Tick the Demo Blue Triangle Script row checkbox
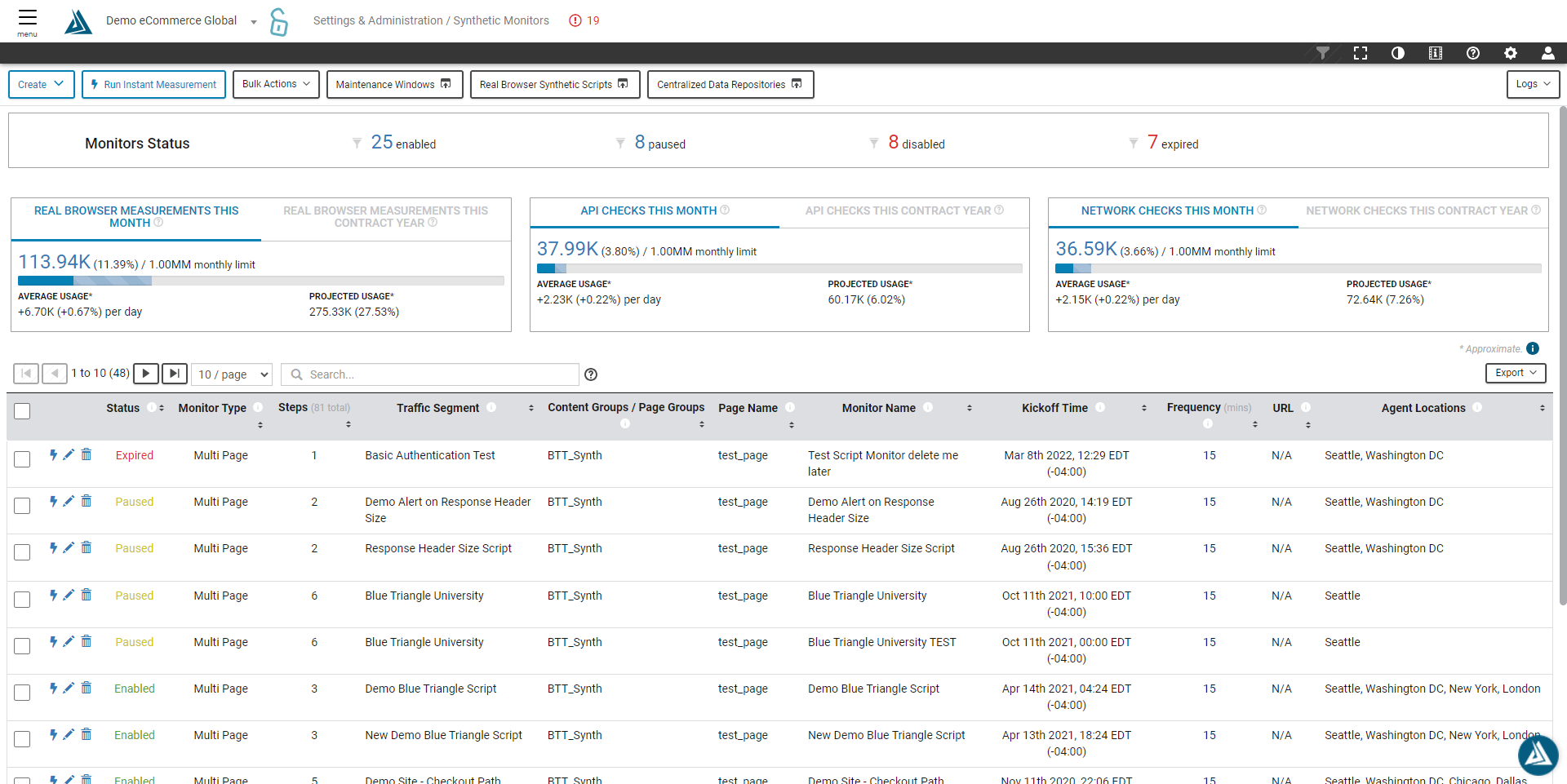This screenshot has height=784, width=1567. [23, 693]
